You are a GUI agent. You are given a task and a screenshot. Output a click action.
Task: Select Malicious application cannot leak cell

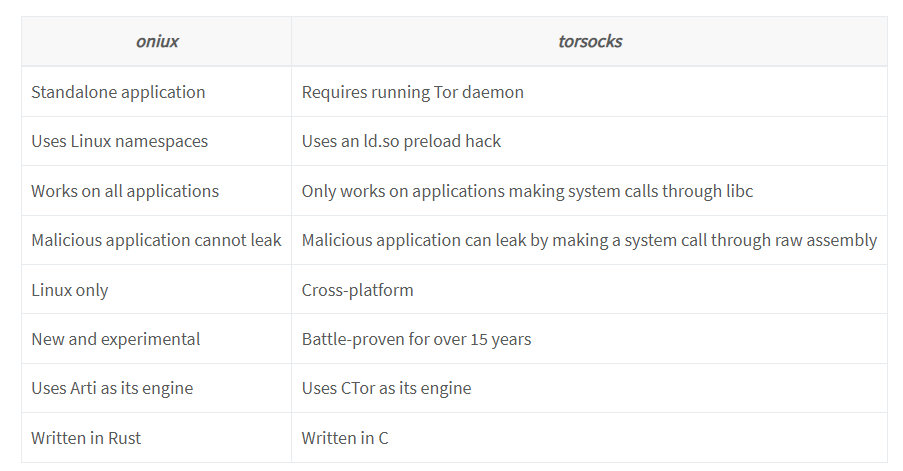[x=156, y=240]
